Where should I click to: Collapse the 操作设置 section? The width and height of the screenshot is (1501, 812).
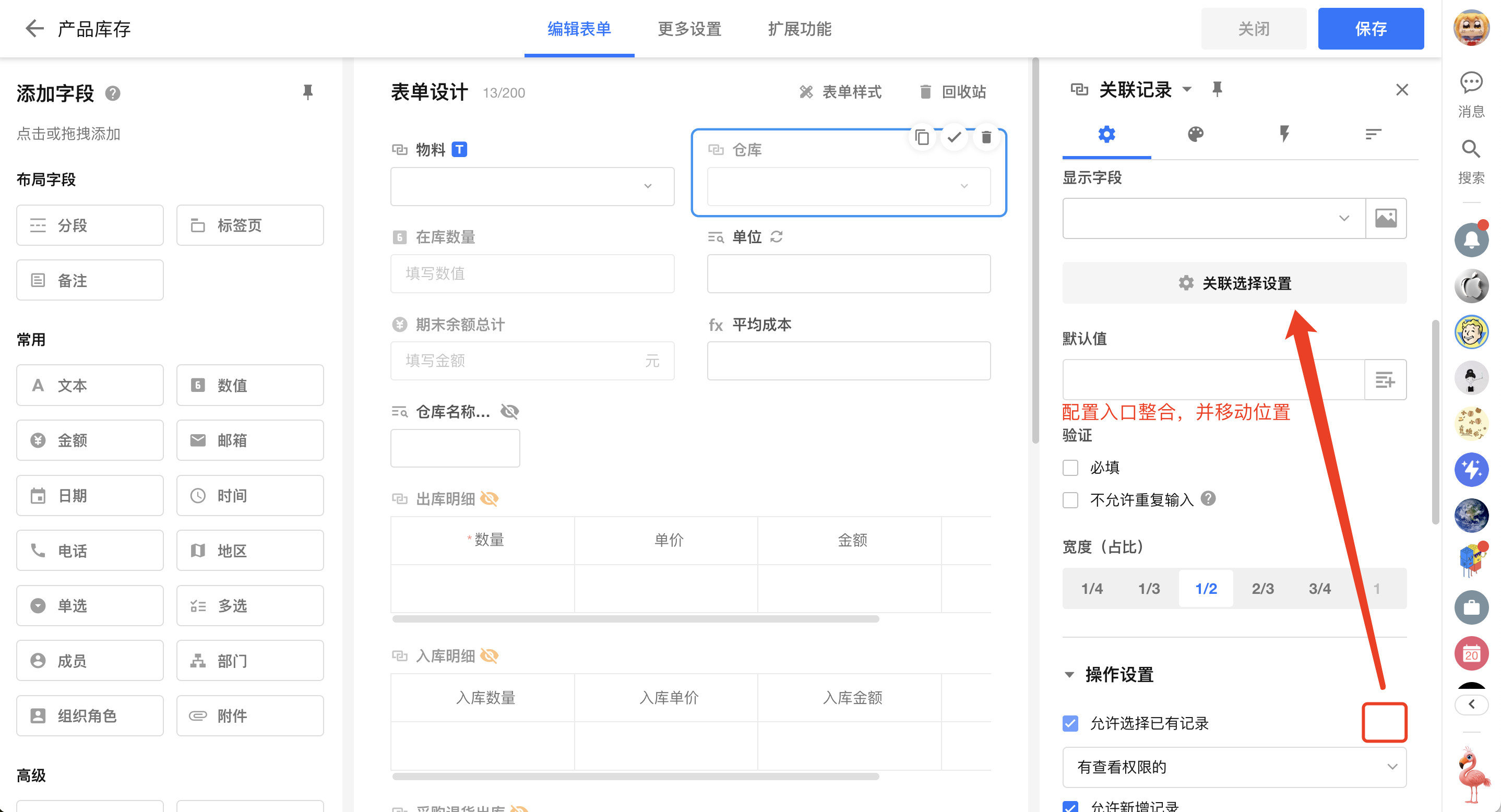click(1069, 675)
